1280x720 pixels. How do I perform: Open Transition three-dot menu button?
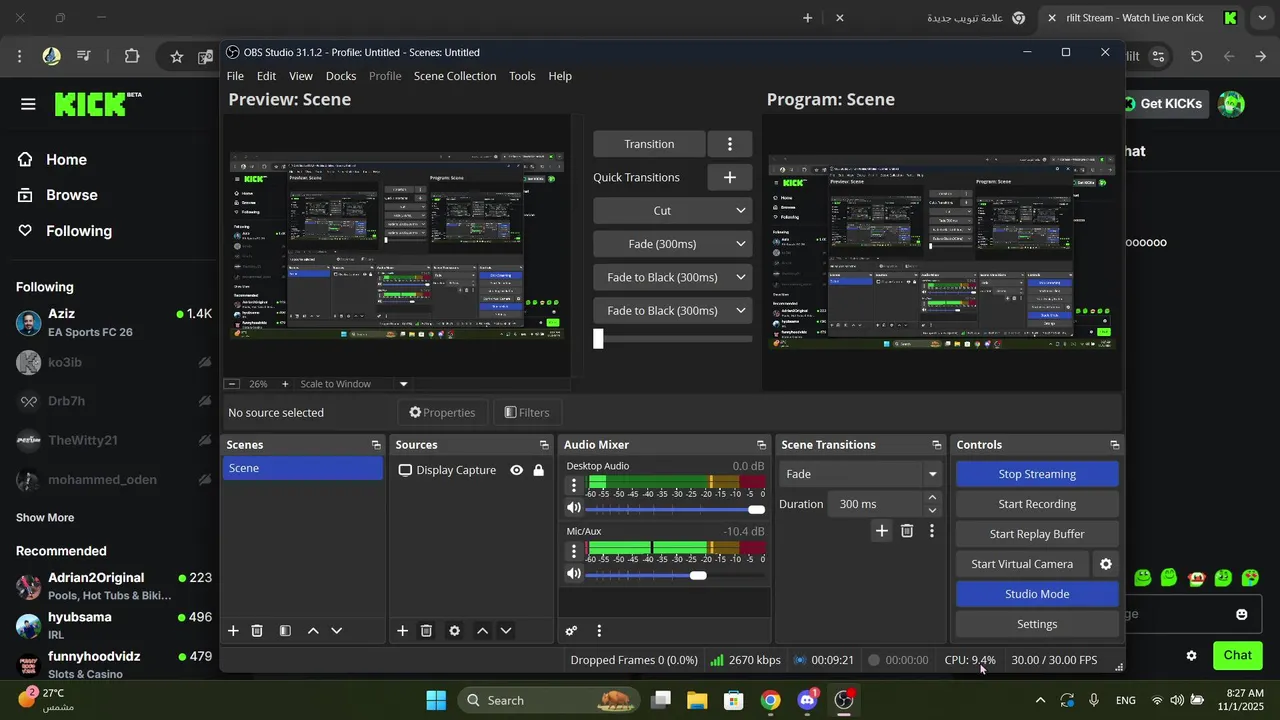pyautogui.click(x=730, y=144)
